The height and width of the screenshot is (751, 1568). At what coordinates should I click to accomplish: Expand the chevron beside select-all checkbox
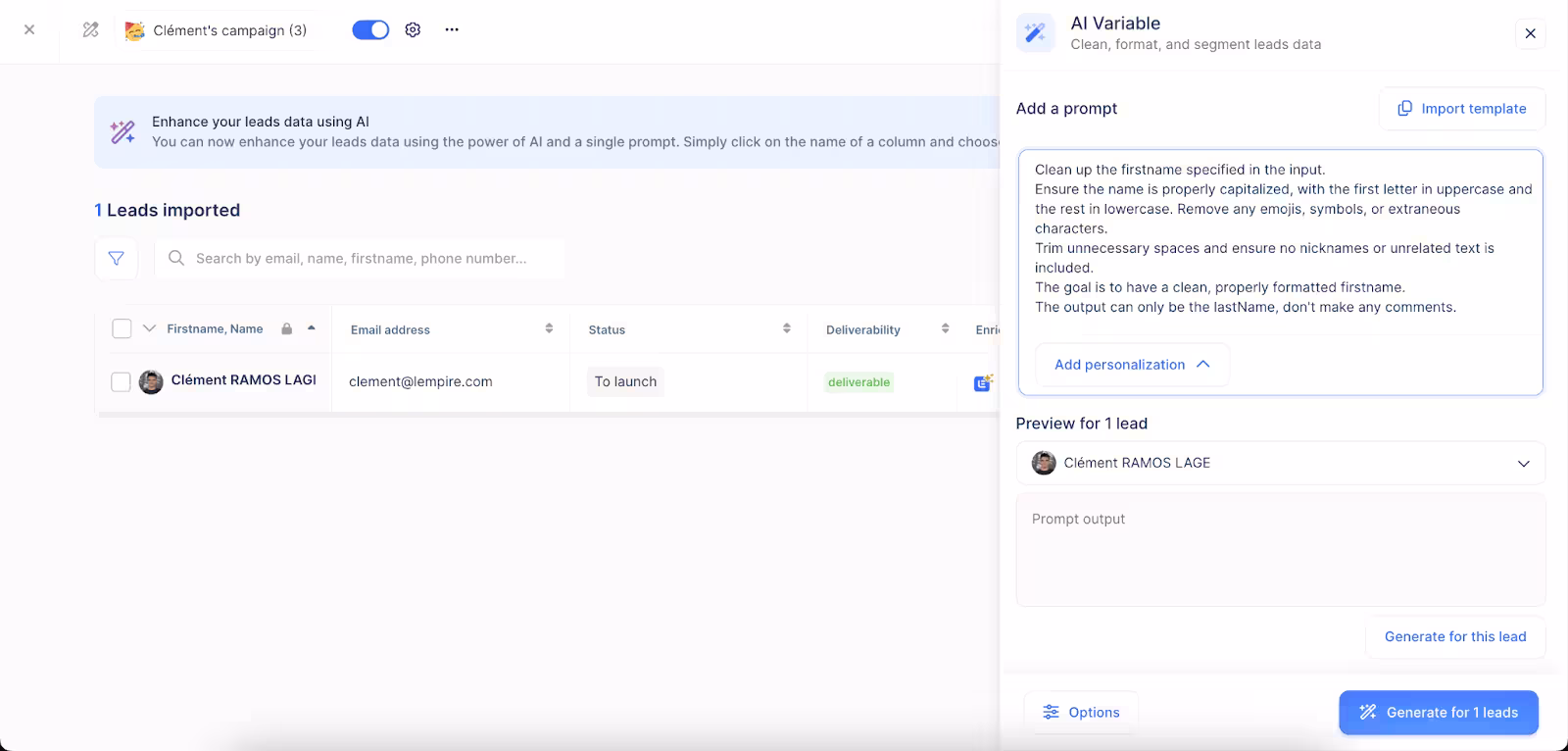tap(149, 329)
